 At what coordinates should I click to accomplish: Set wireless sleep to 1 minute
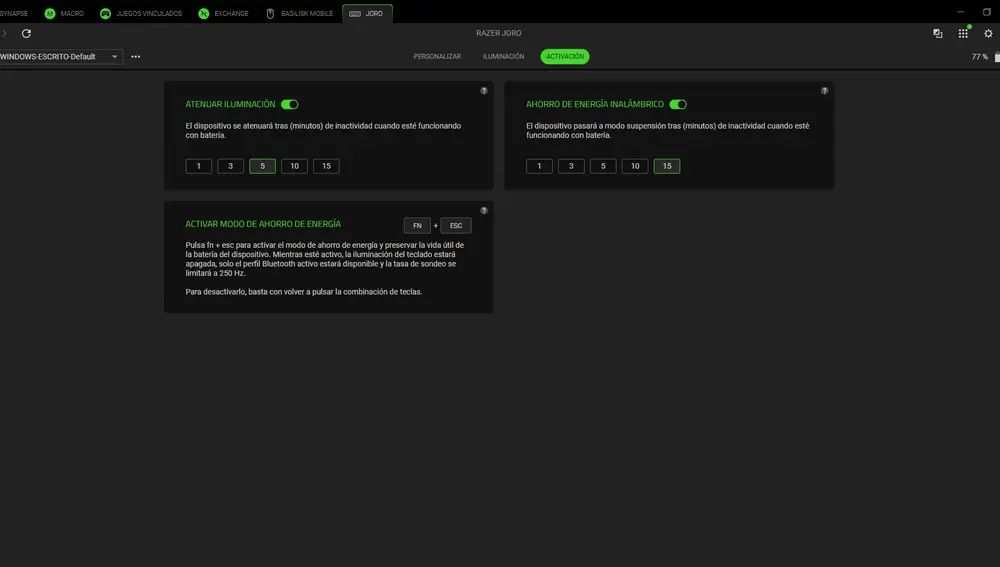[x=539, y=166]
